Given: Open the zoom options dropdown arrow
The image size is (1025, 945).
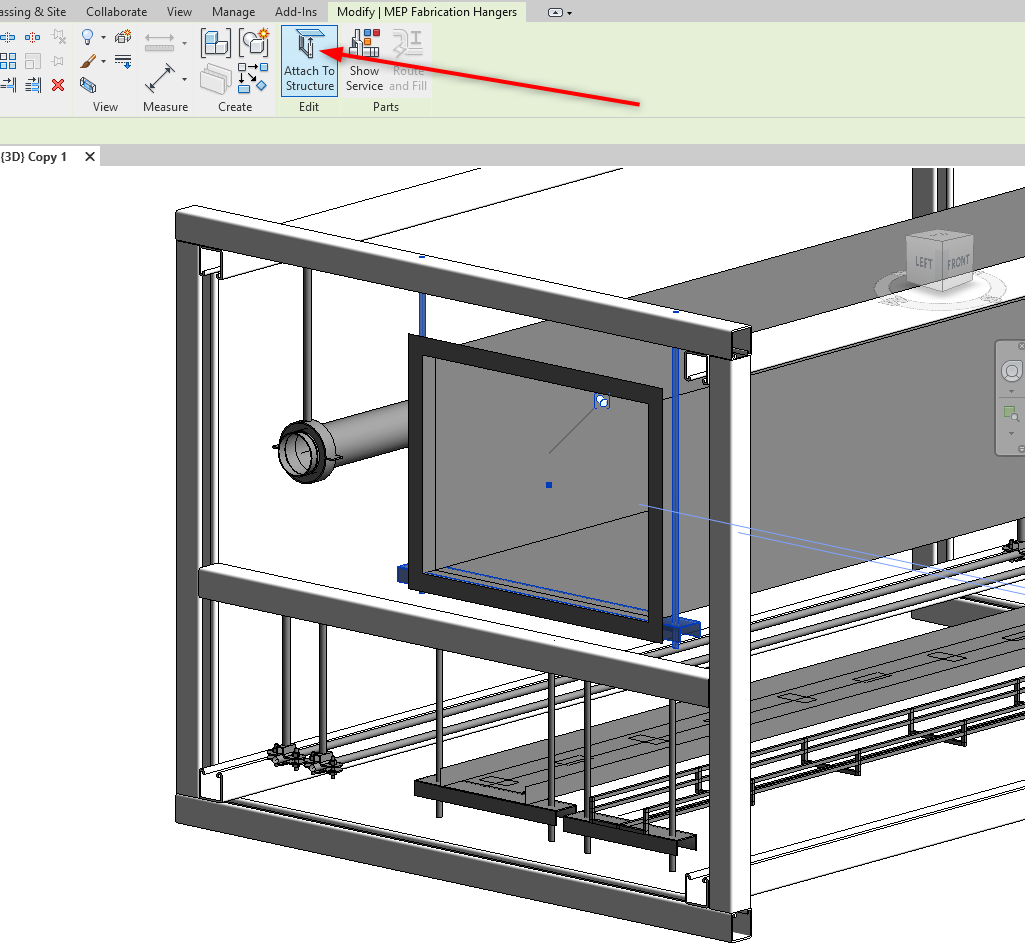Looking at the screenshot, I should coord(1011,433).
